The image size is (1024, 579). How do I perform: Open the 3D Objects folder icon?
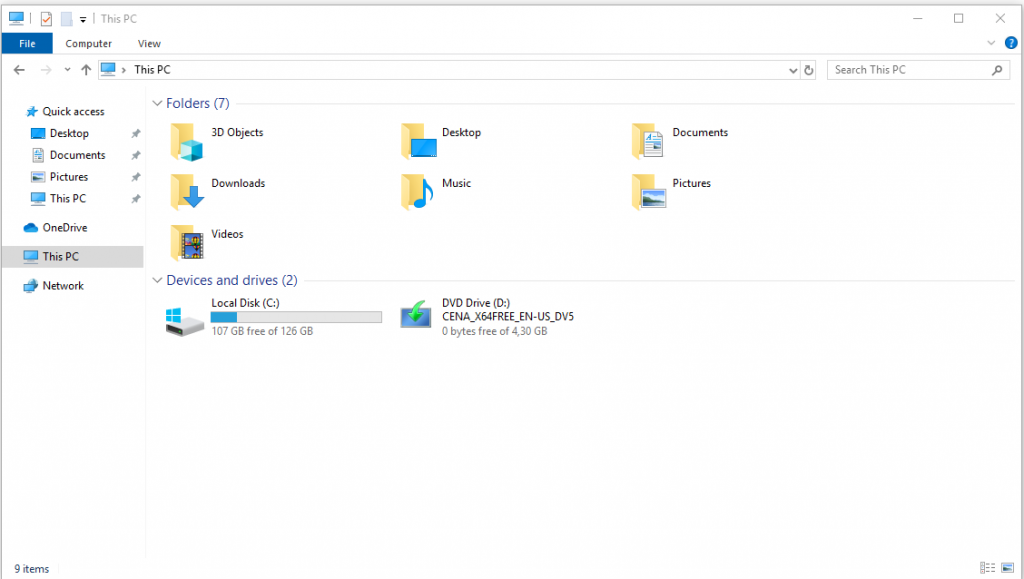pos(187,142)
